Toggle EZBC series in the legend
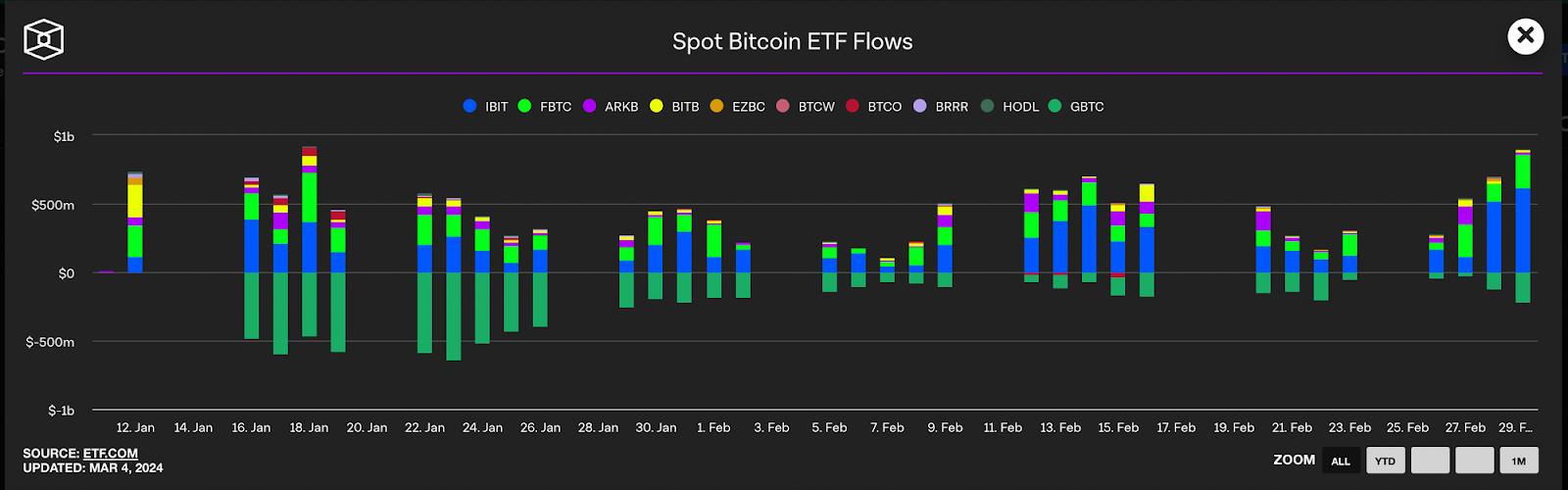The image size is (1568, 490). (x=738, y=106)
